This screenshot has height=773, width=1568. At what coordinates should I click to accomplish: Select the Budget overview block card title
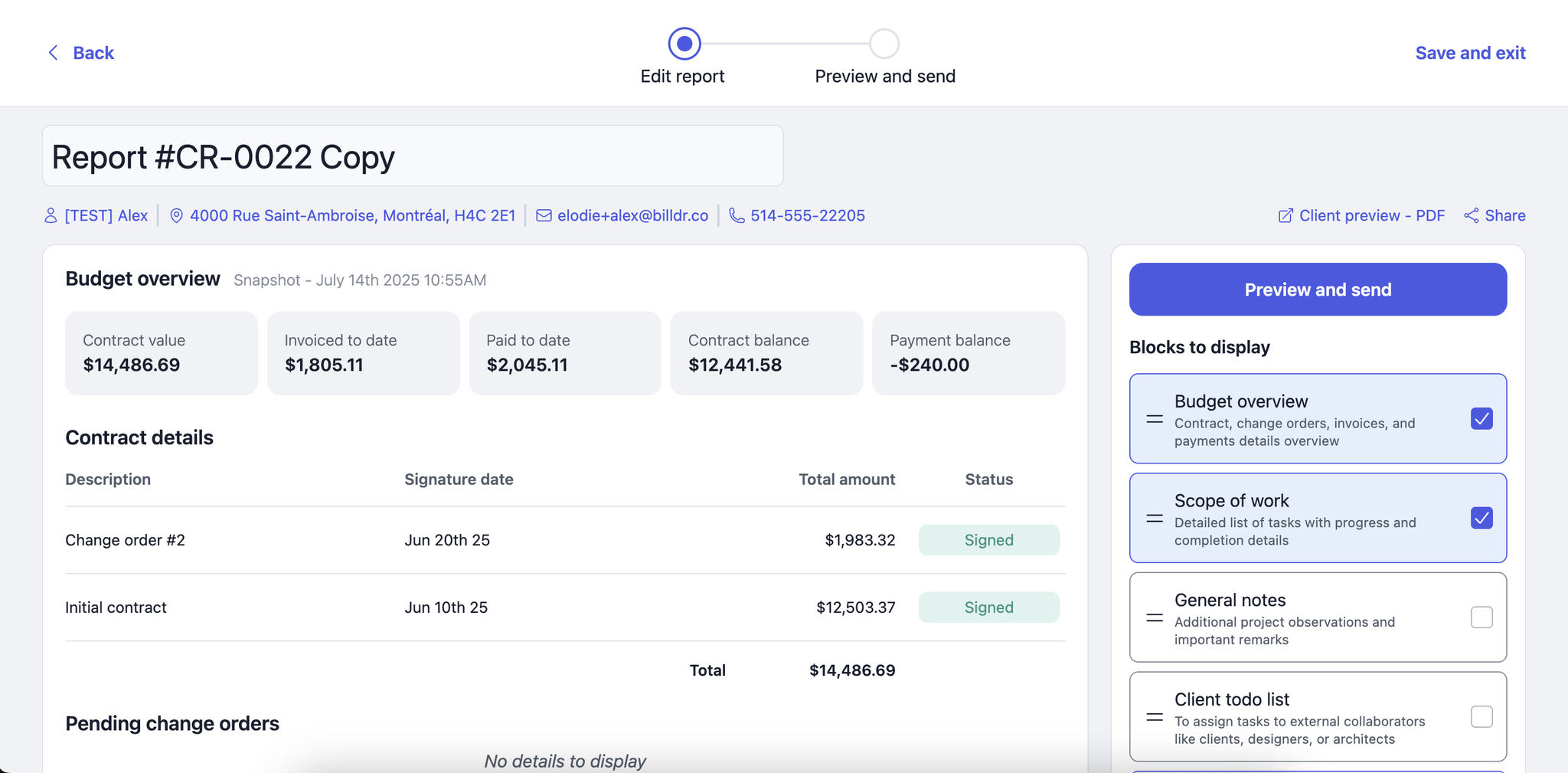coord(1240,401)
